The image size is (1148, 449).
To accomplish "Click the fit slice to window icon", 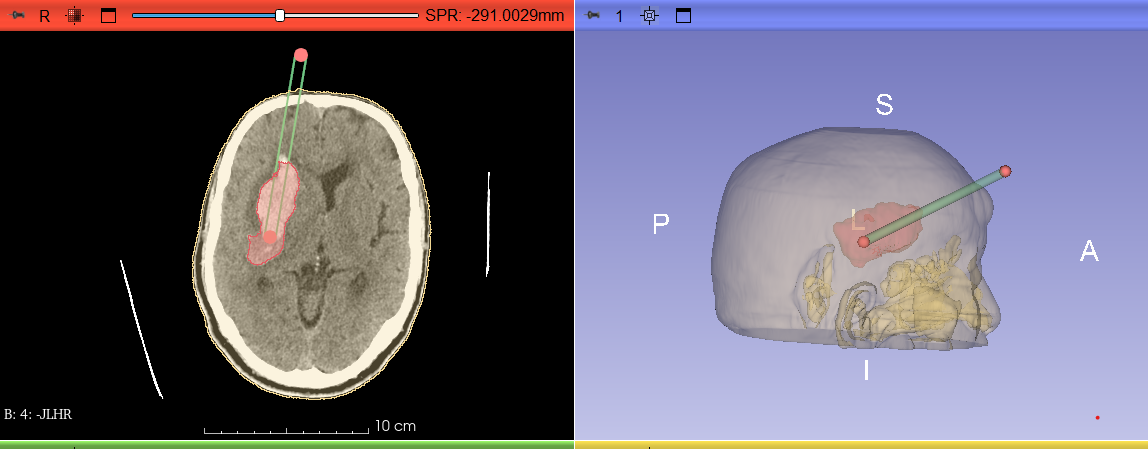I will [74, 16].
